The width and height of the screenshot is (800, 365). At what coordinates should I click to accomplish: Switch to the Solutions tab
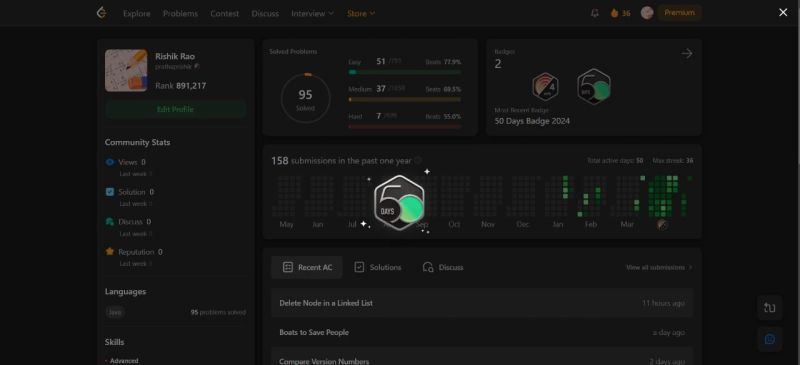coord(378,267)
